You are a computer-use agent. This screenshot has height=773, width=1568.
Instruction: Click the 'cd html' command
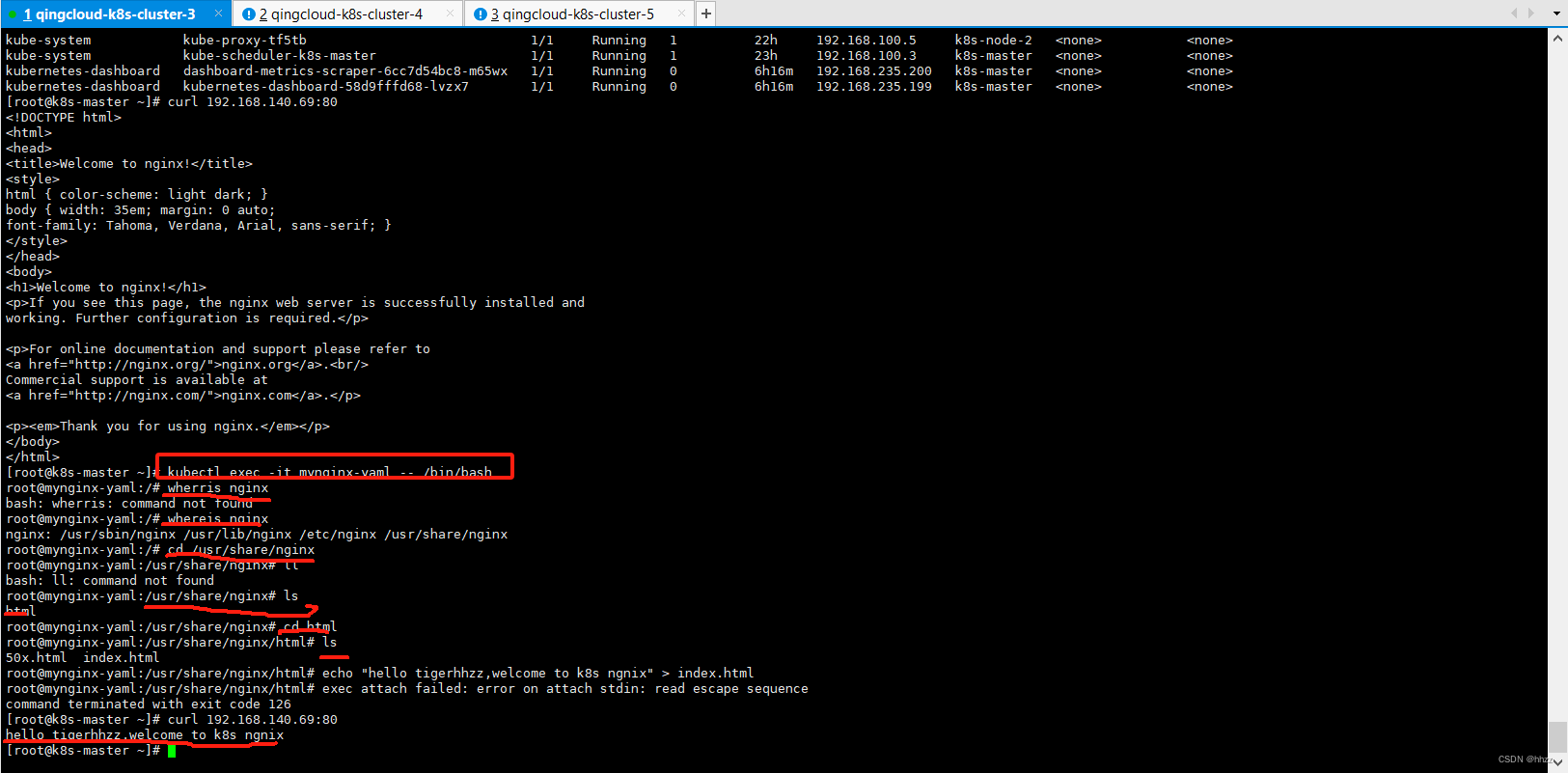[x=311, y=627]
